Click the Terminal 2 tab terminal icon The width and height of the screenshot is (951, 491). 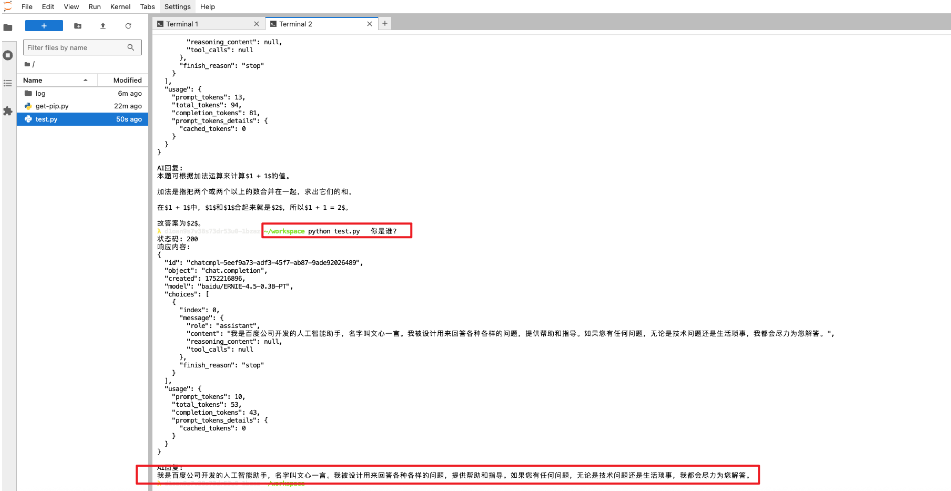(274, 24)
